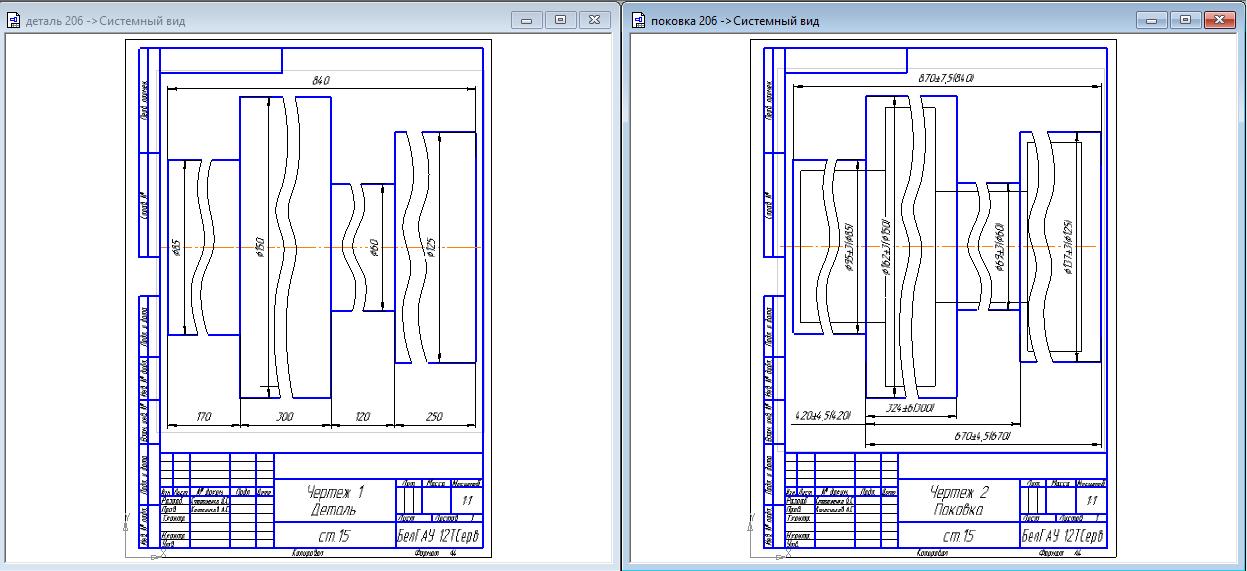Image resolution: width=1247 pixels, height=571 pixels.
Task: Select the 170 length dimension
Action: (x=203, y=415)
